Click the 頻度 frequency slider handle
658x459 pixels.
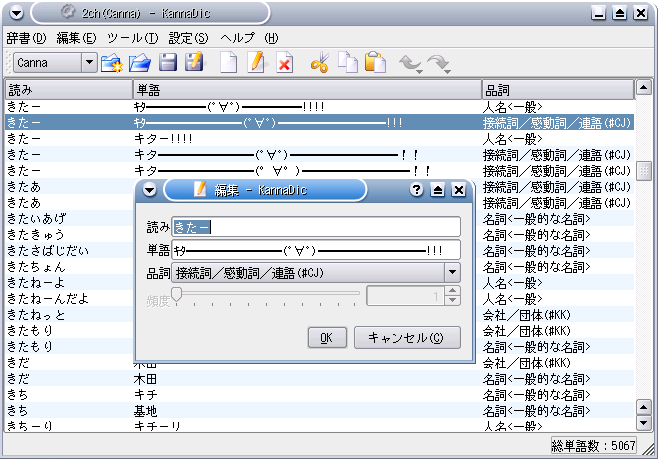(x=177, y=294)
